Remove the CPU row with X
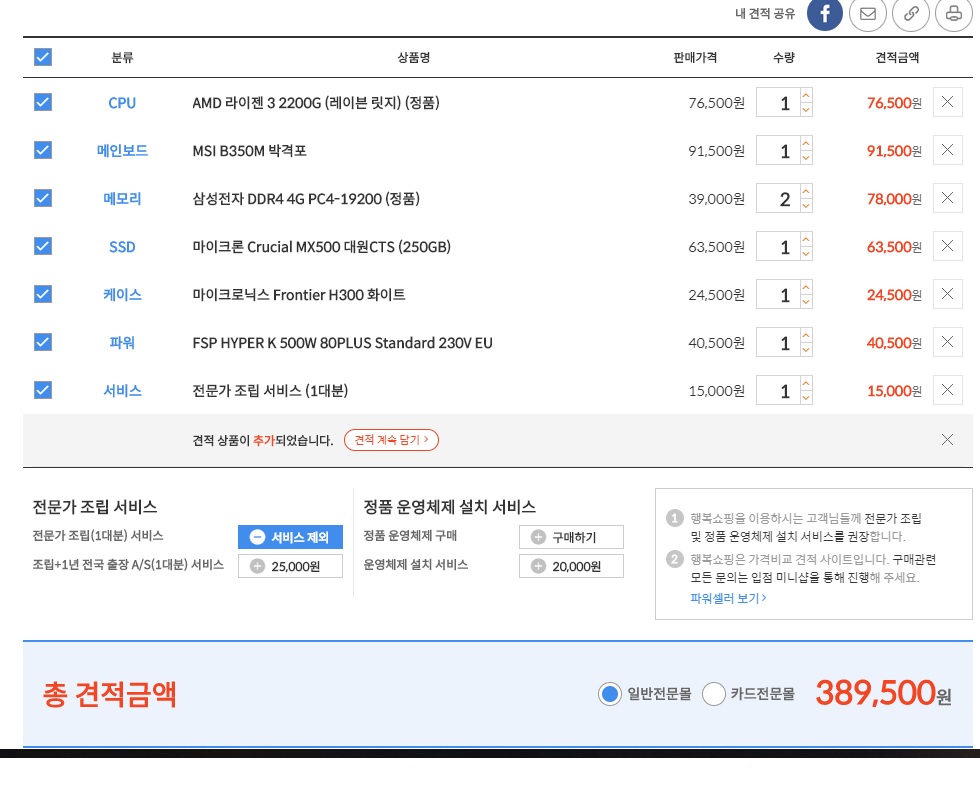Image resolution: width=980 pixels, height=811 pixels. point(948,102)
